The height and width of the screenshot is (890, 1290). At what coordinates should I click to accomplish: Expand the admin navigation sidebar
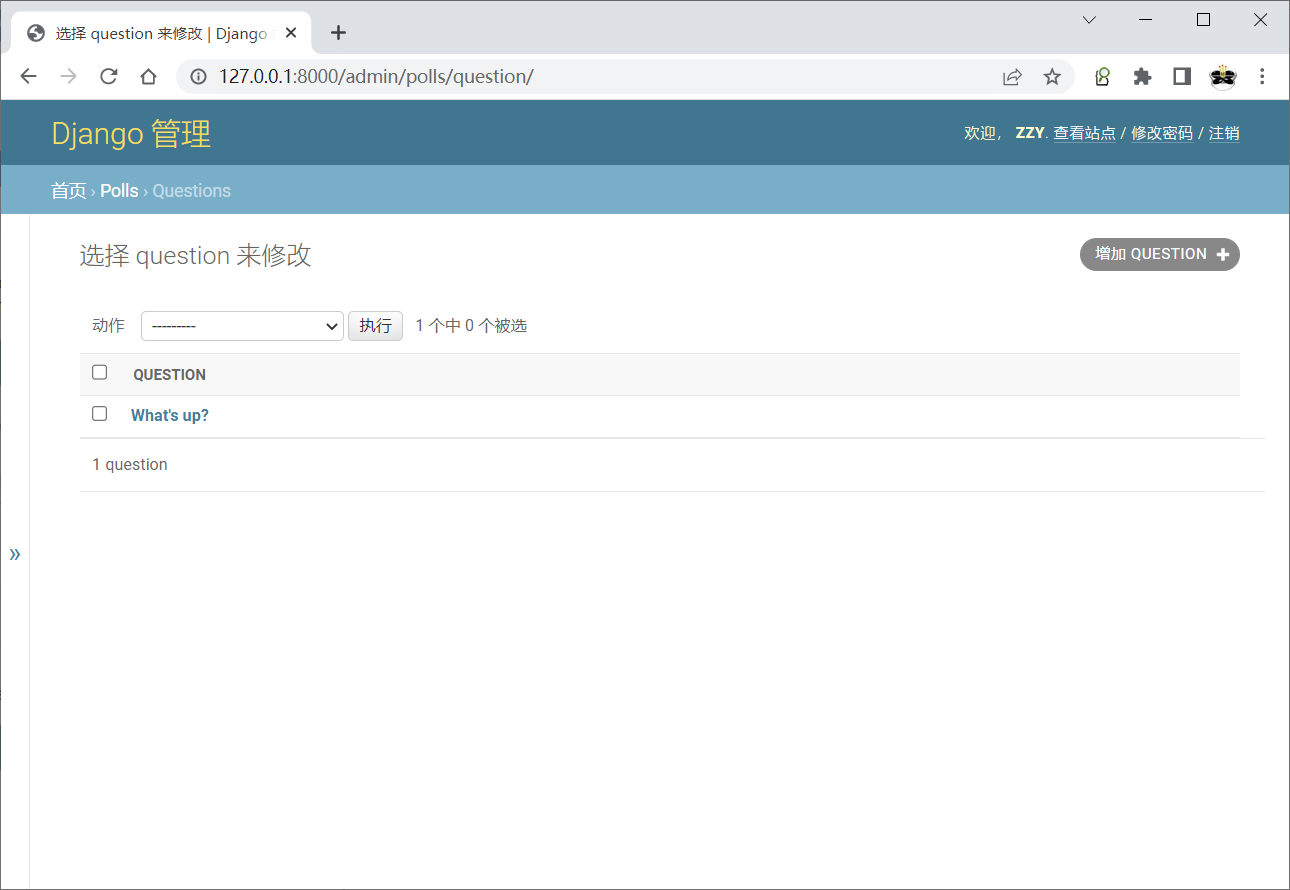[x=15, y=553]
